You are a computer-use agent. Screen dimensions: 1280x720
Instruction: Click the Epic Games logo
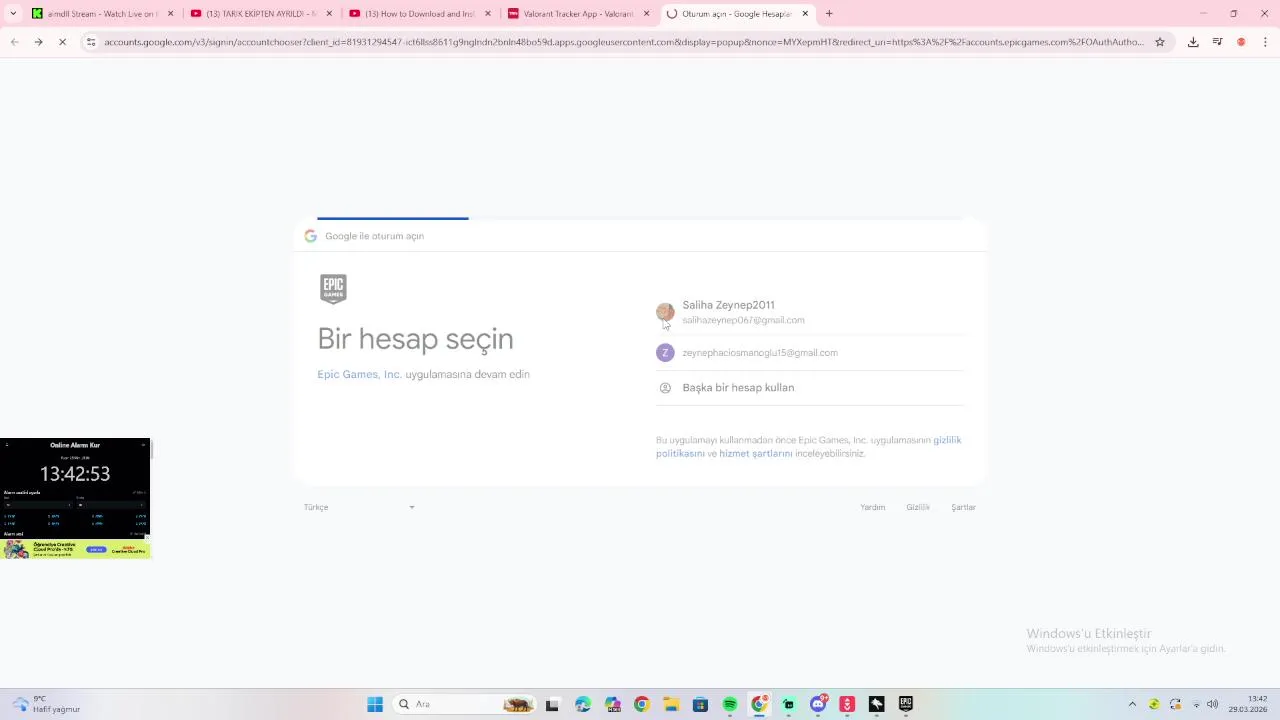click(333, 289)
